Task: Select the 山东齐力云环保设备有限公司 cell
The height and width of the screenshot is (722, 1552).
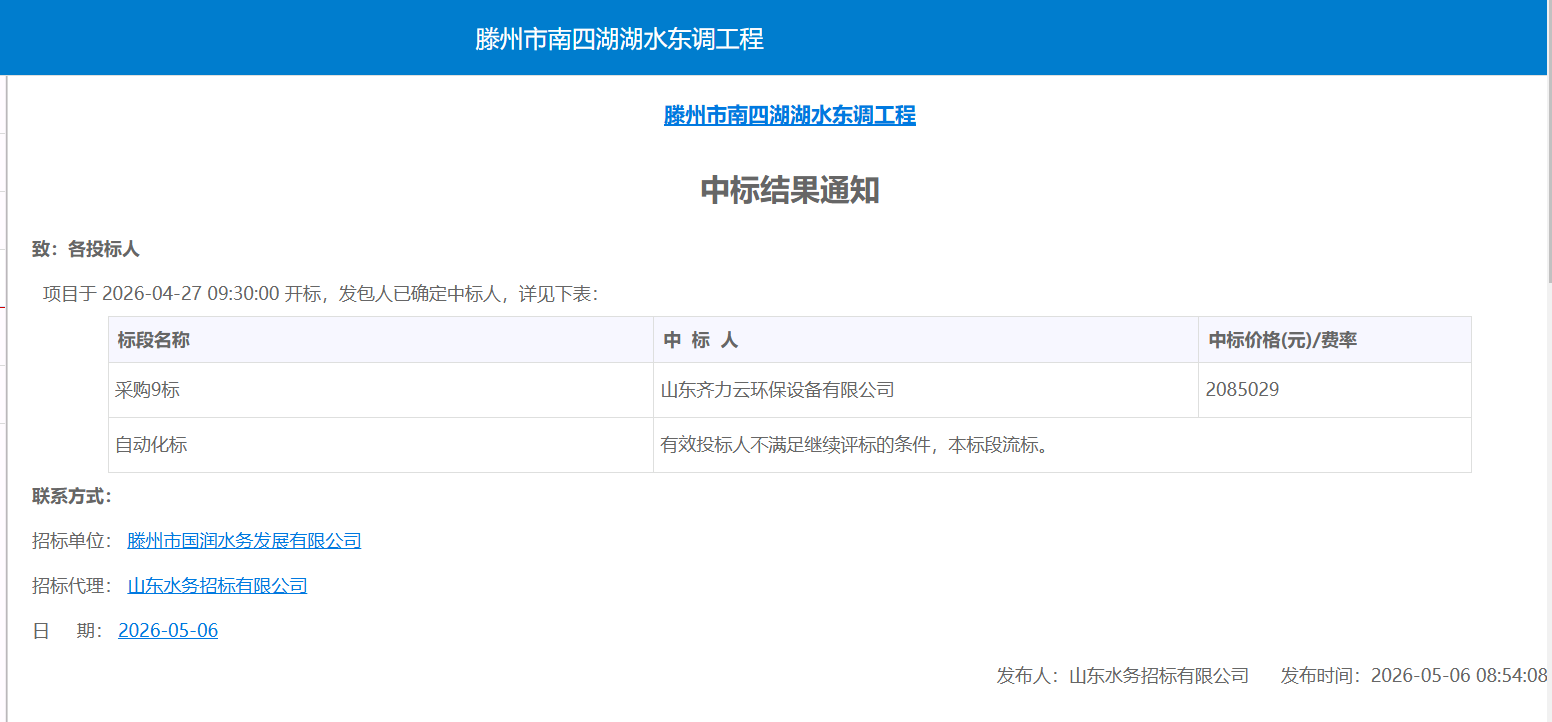Action: [x=926, y=390]
